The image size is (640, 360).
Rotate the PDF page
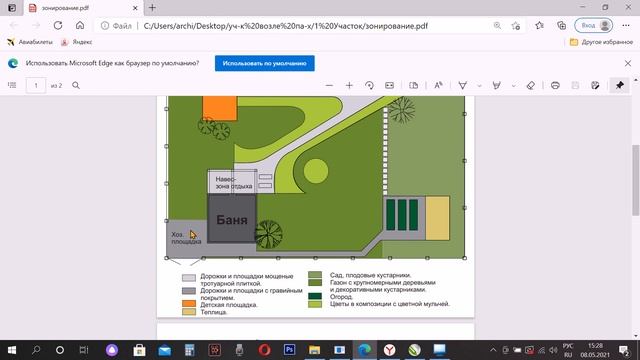click(369, 85)
